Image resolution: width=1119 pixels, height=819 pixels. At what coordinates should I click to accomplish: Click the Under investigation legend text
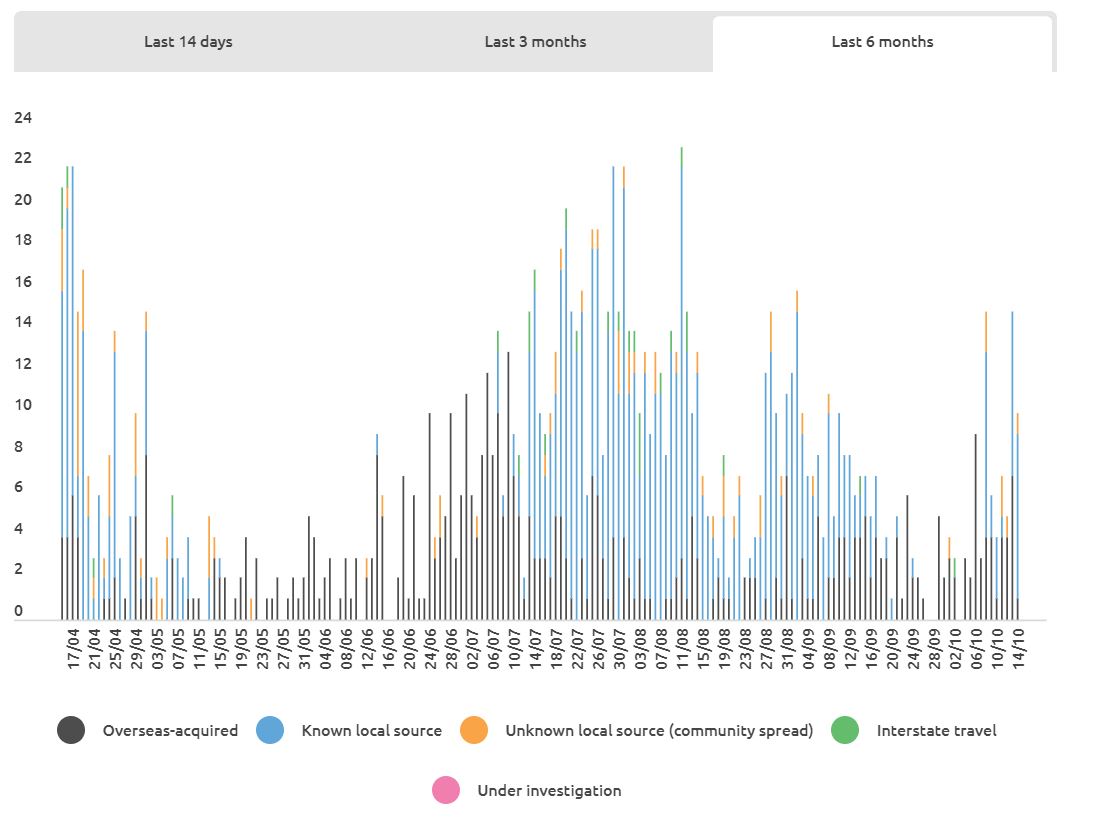coord(549,791)
